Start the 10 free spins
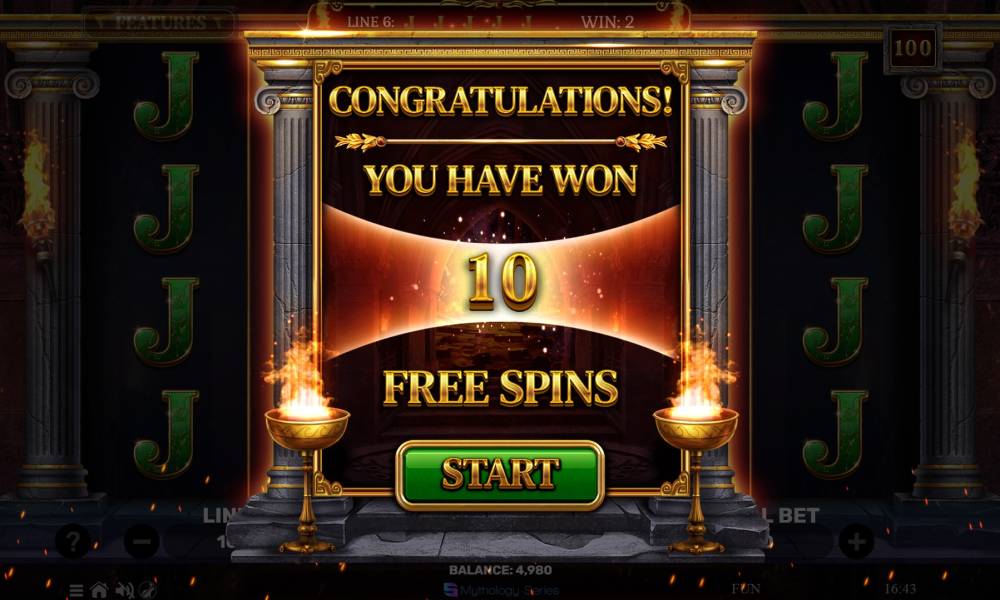The image size is (1000, 600). 499,476
